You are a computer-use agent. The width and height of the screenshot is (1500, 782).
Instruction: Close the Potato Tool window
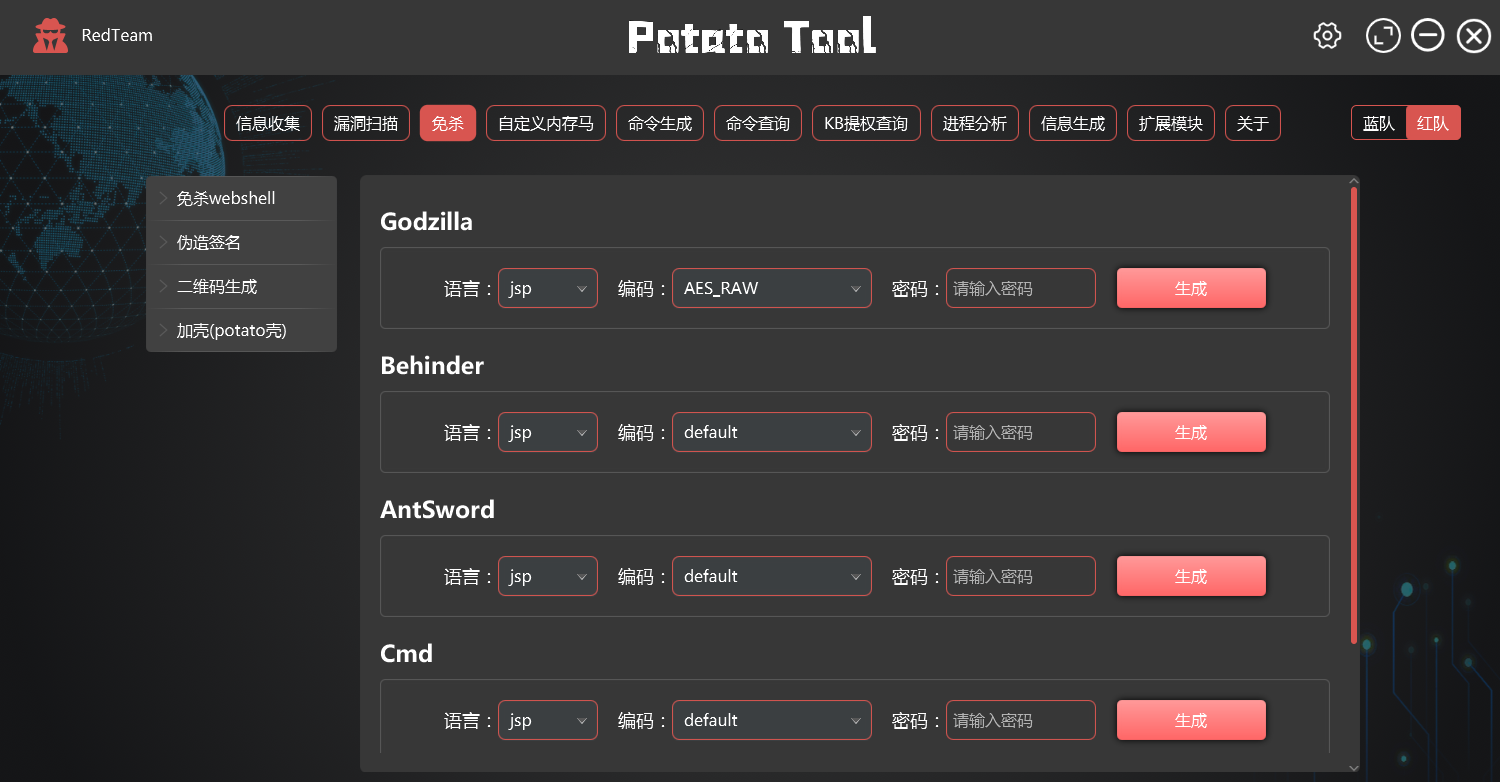(x=1474, y=36)
